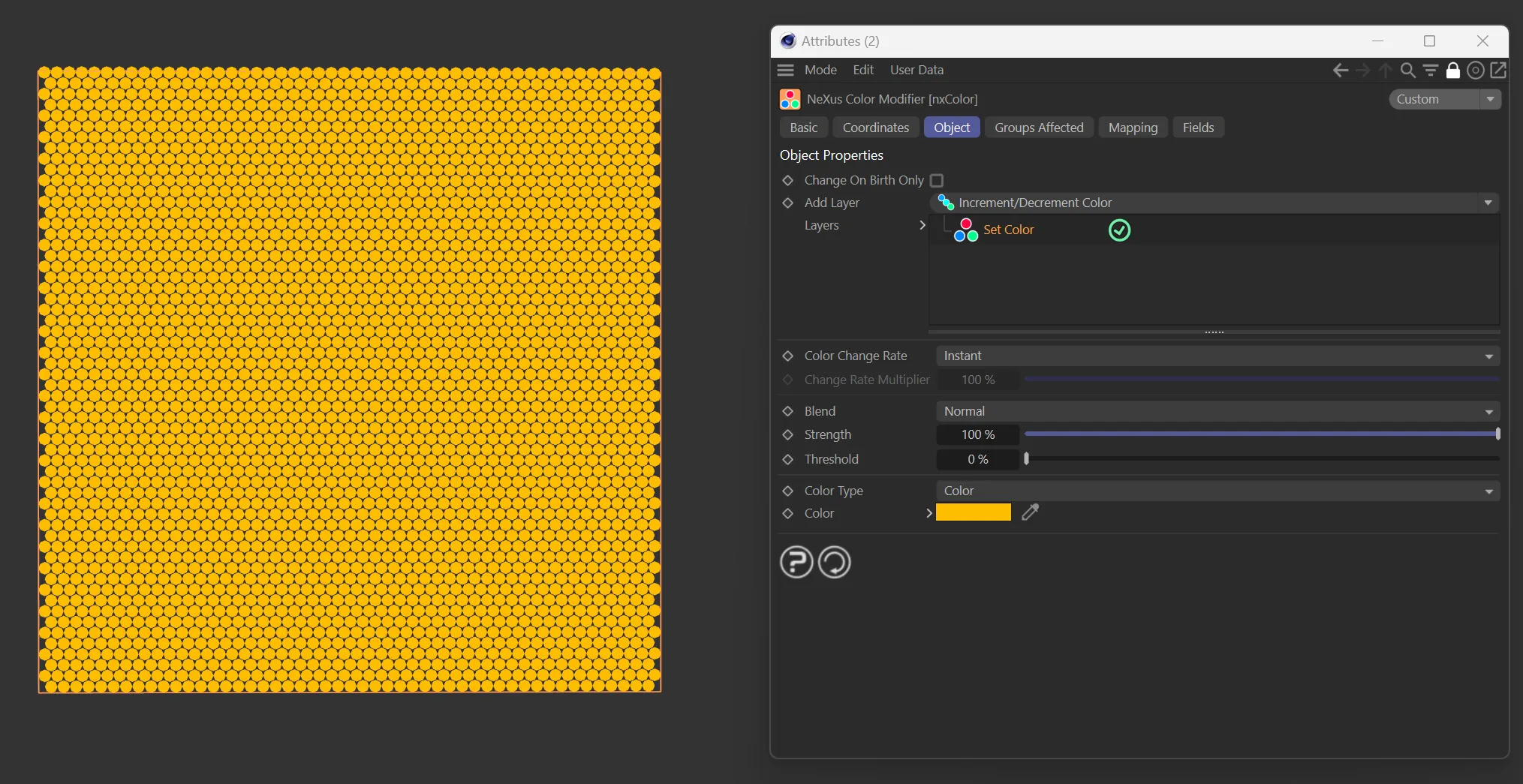
Task: Open the Color Change Rate dropdown
Action: 1217,356
